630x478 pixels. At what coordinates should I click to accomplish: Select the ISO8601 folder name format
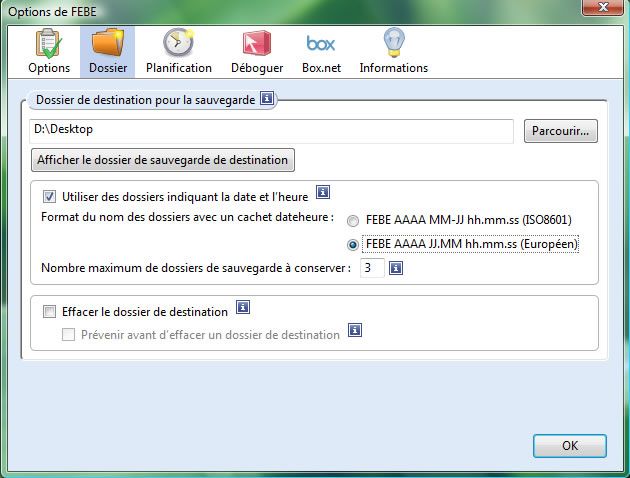pyautogui.click(x=353, y=221)
